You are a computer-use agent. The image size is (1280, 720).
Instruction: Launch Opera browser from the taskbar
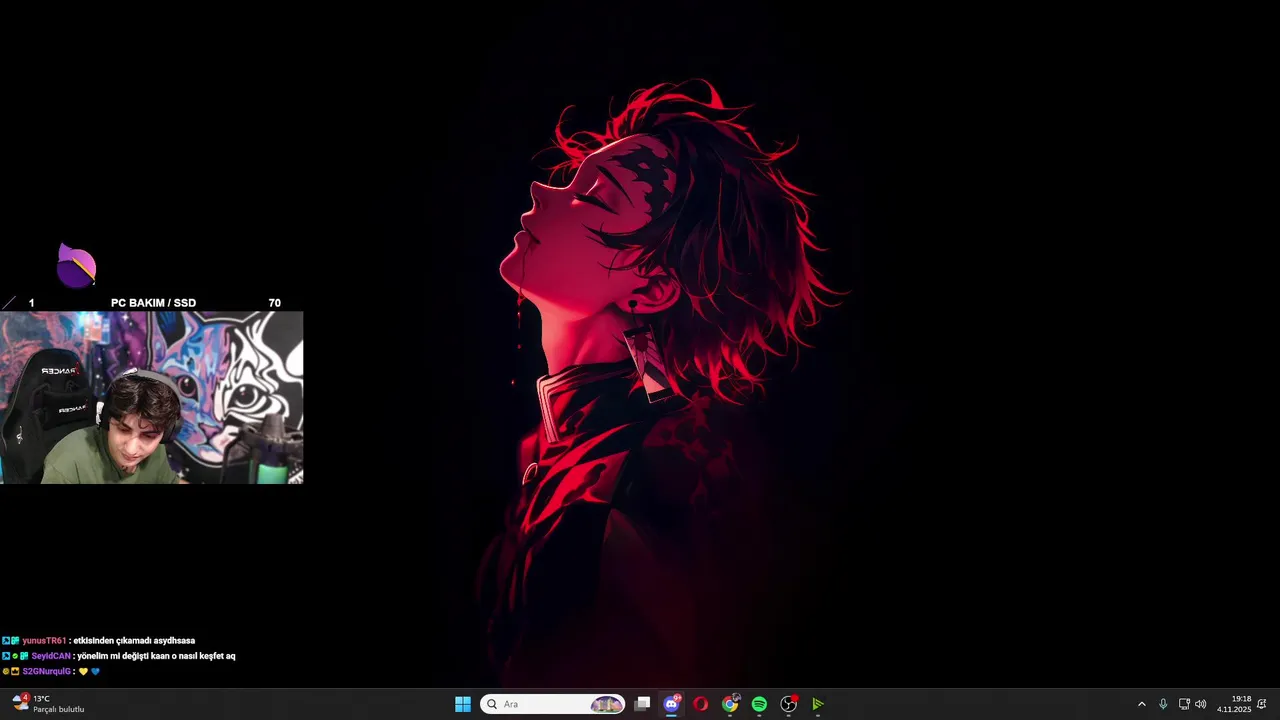pos(701,704)
